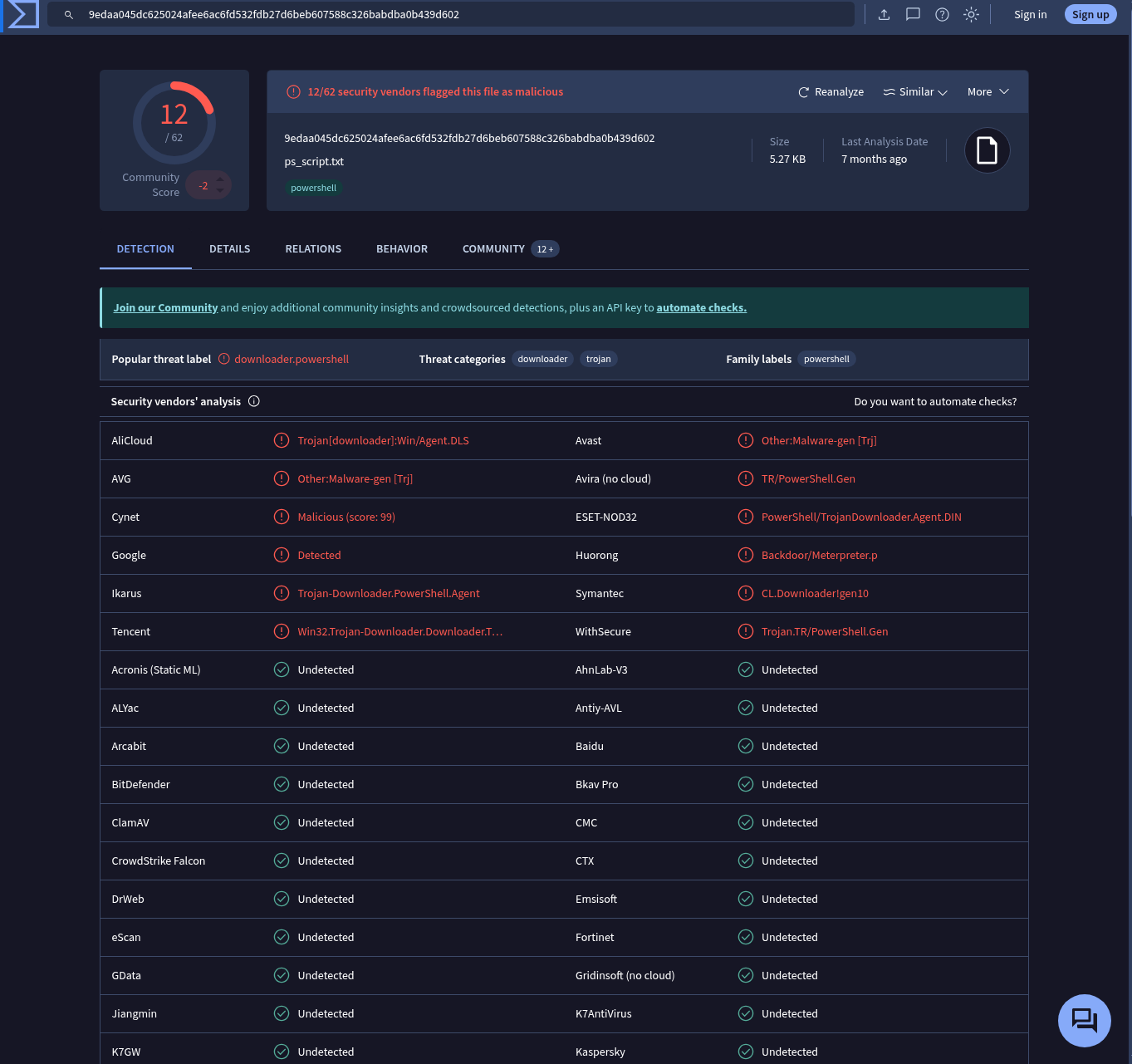Image resolution: width=1132 pixels, height=1064 pixels.
Task: Click the Symantec detection alert icon
Action: pyautogui.click(x=746, y=593)
